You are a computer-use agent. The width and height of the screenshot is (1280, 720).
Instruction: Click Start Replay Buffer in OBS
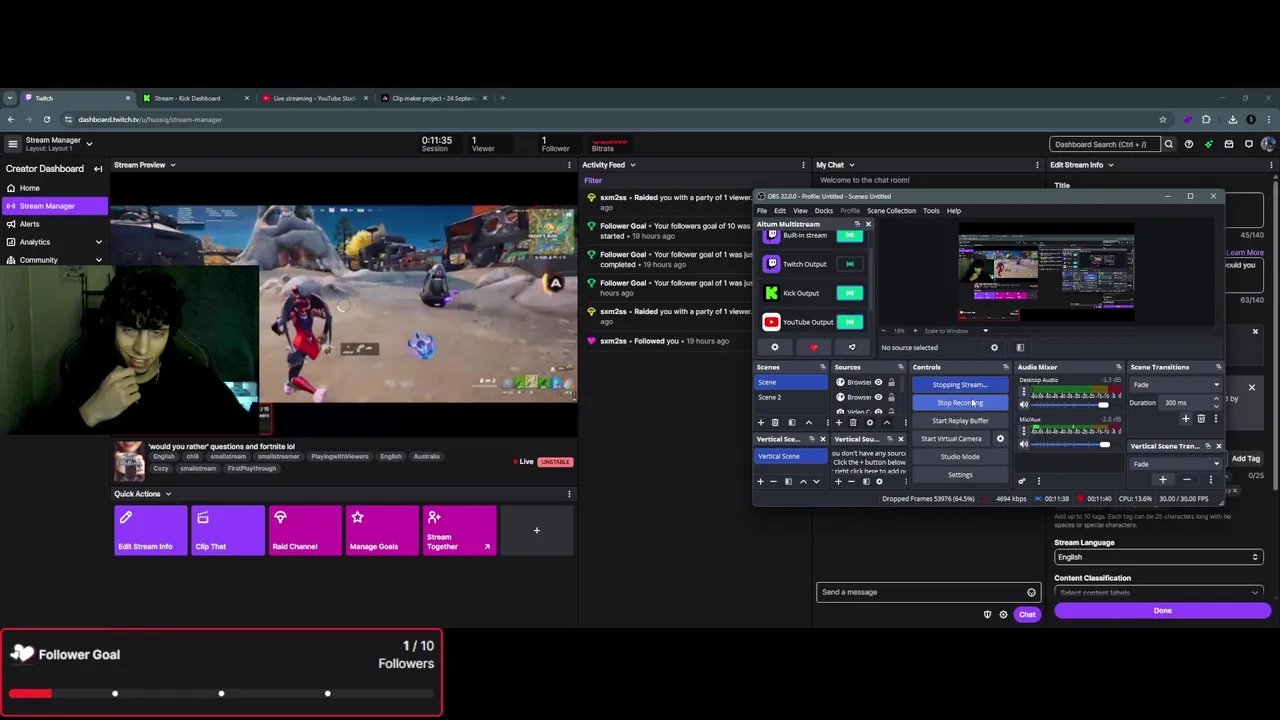[960, 421]
